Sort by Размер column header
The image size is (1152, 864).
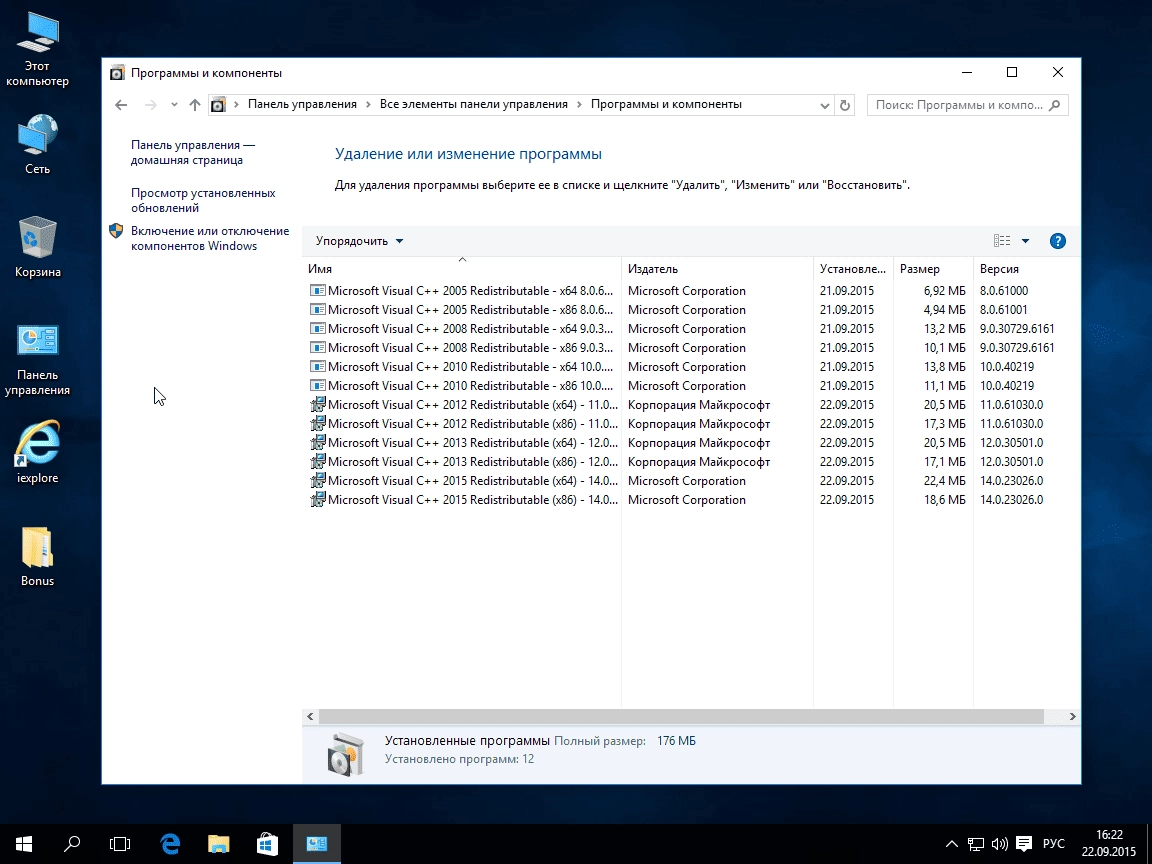(933, 269)
